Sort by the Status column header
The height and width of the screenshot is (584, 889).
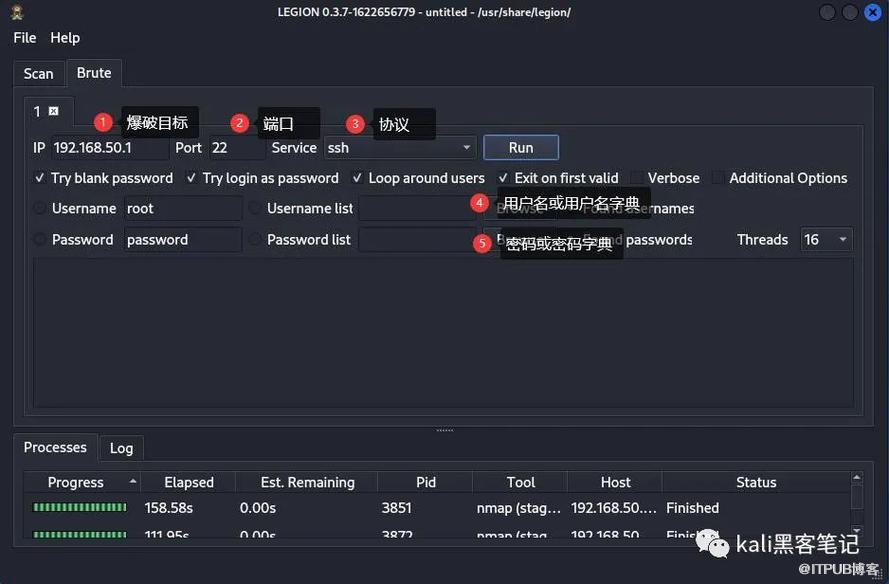(x=756, y=483)
